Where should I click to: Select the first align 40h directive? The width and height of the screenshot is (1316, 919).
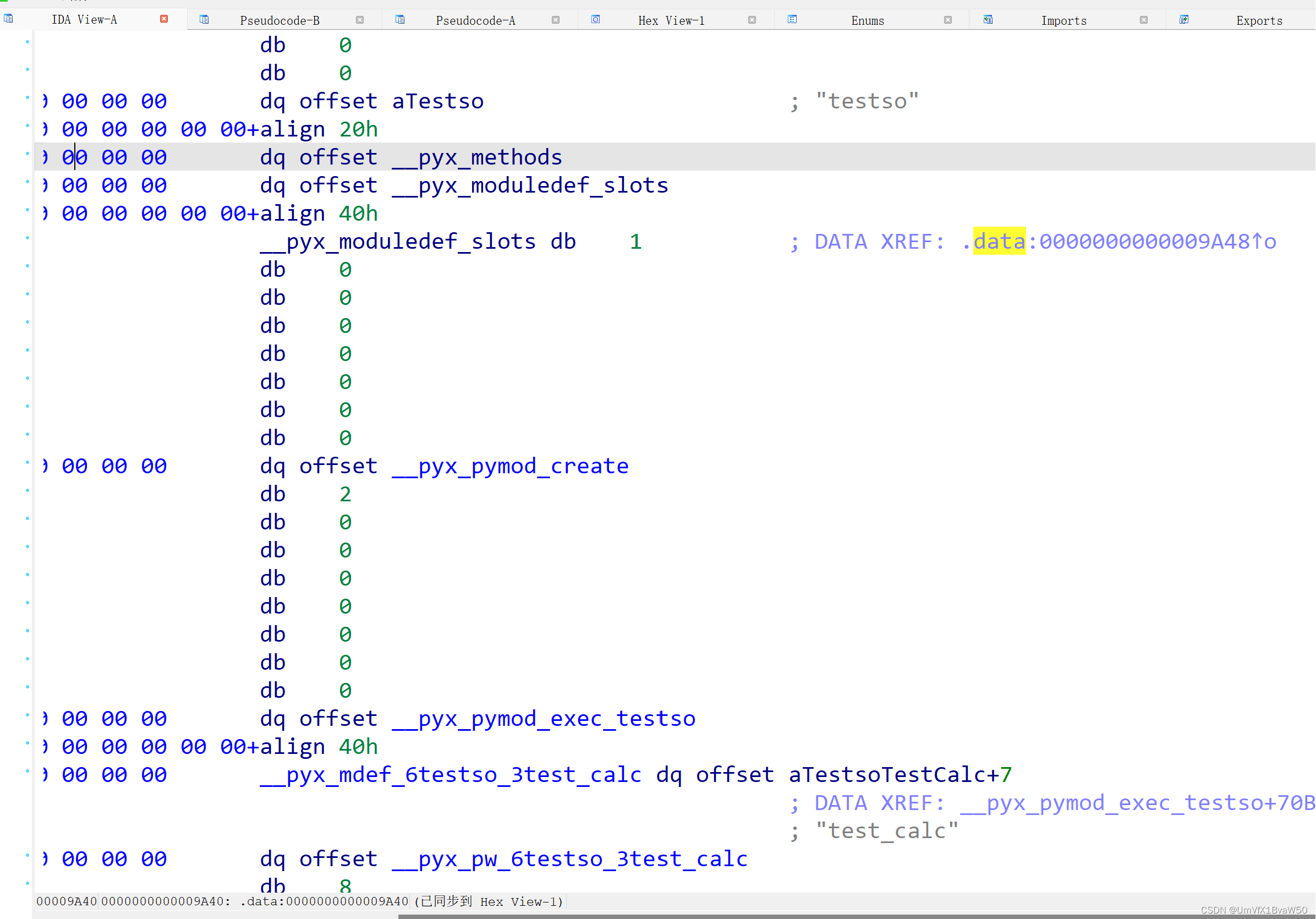point(319,214)
